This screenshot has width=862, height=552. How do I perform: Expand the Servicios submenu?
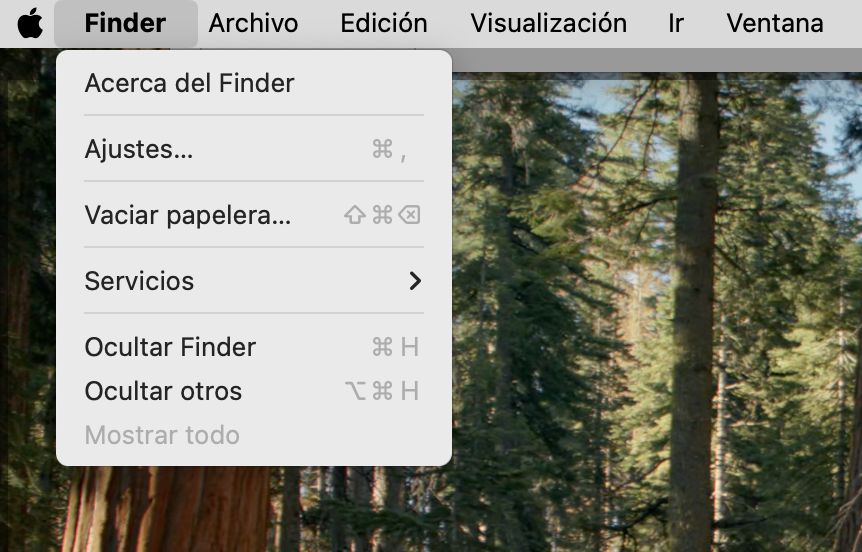tap(254, 281)
